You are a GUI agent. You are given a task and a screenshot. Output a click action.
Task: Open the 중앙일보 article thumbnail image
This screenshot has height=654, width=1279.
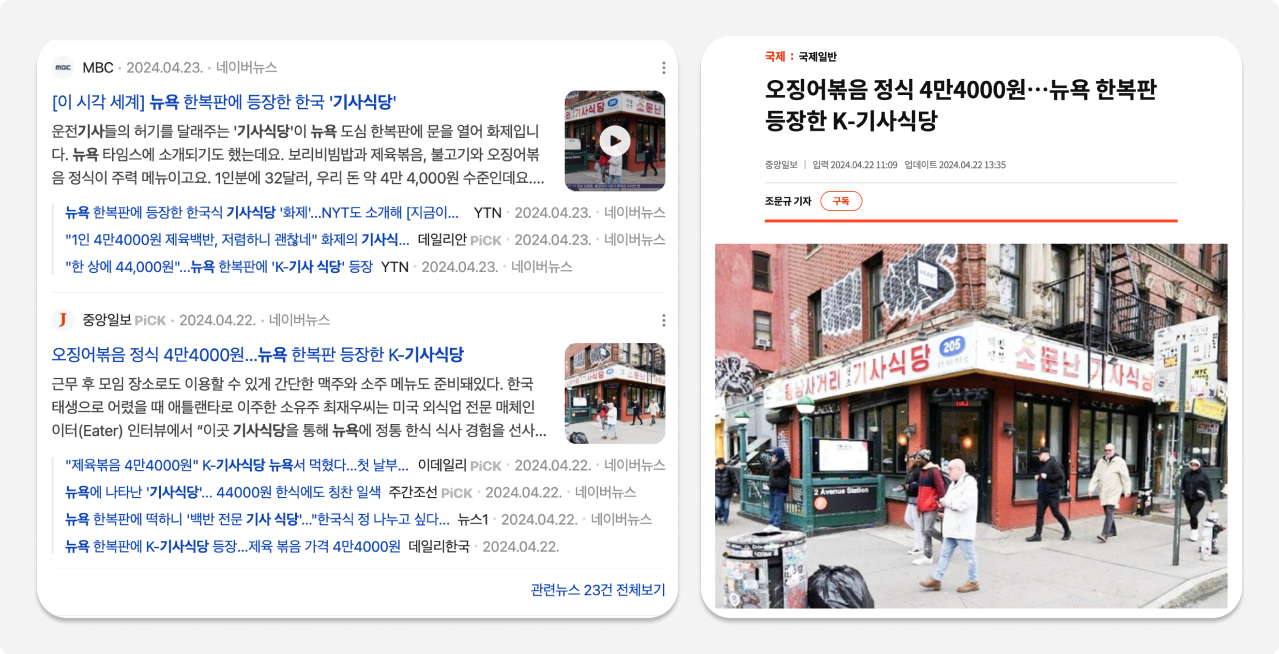pos(615,393)
